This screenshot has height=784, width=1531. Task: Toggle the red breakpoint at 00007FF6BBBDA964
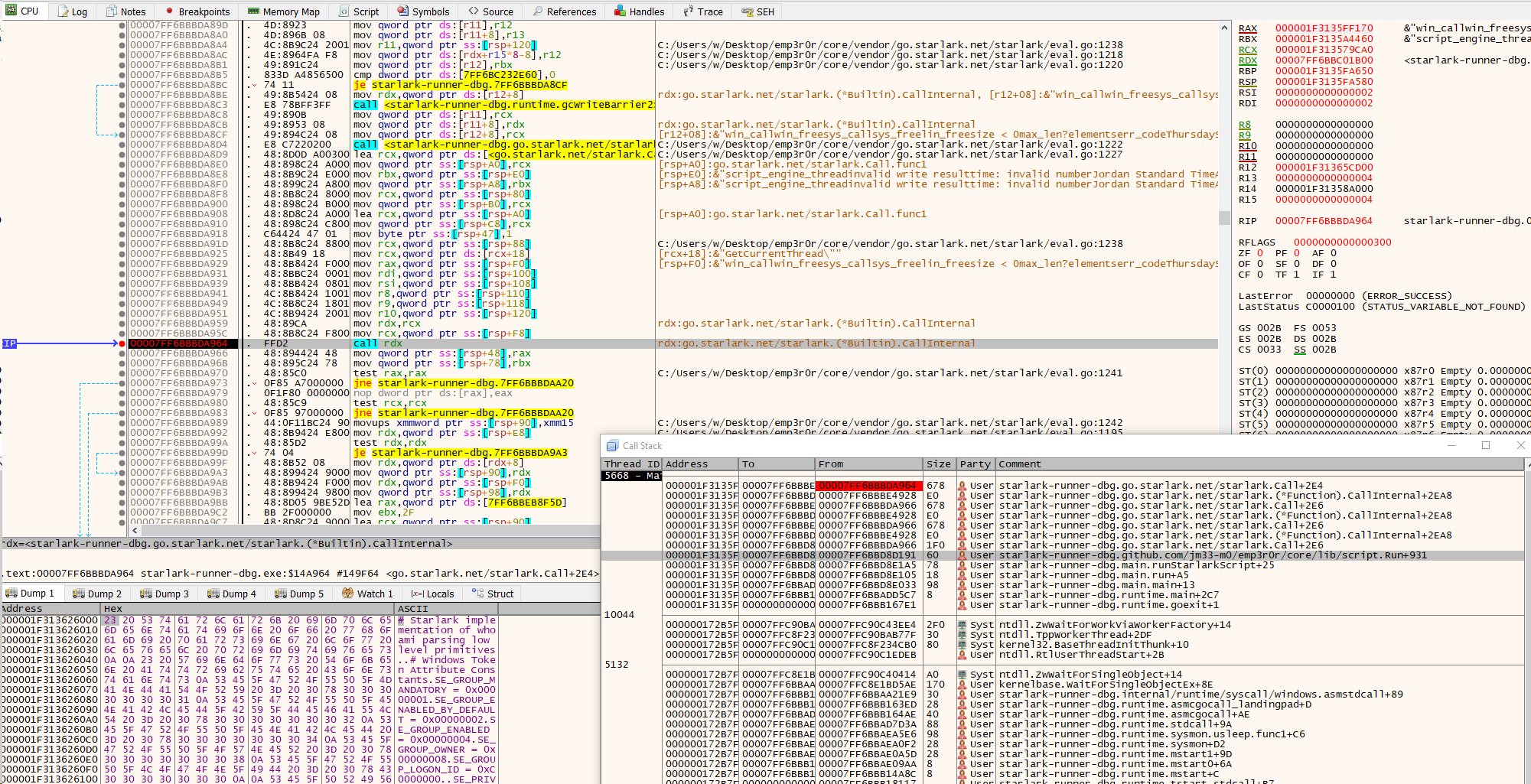tap(122, 343)
